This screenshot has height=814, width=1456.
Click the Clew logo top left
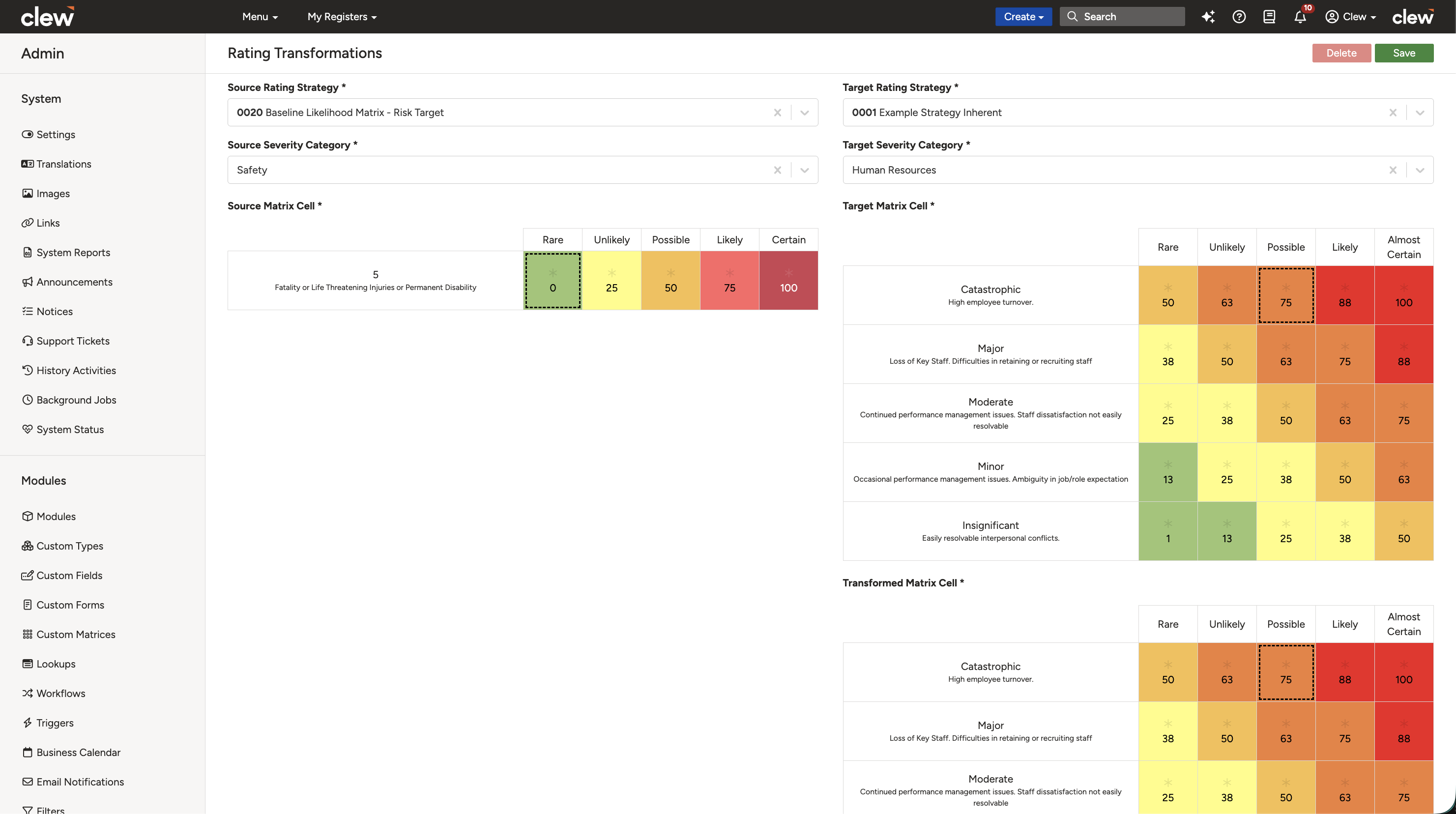(x=48, y=16)
